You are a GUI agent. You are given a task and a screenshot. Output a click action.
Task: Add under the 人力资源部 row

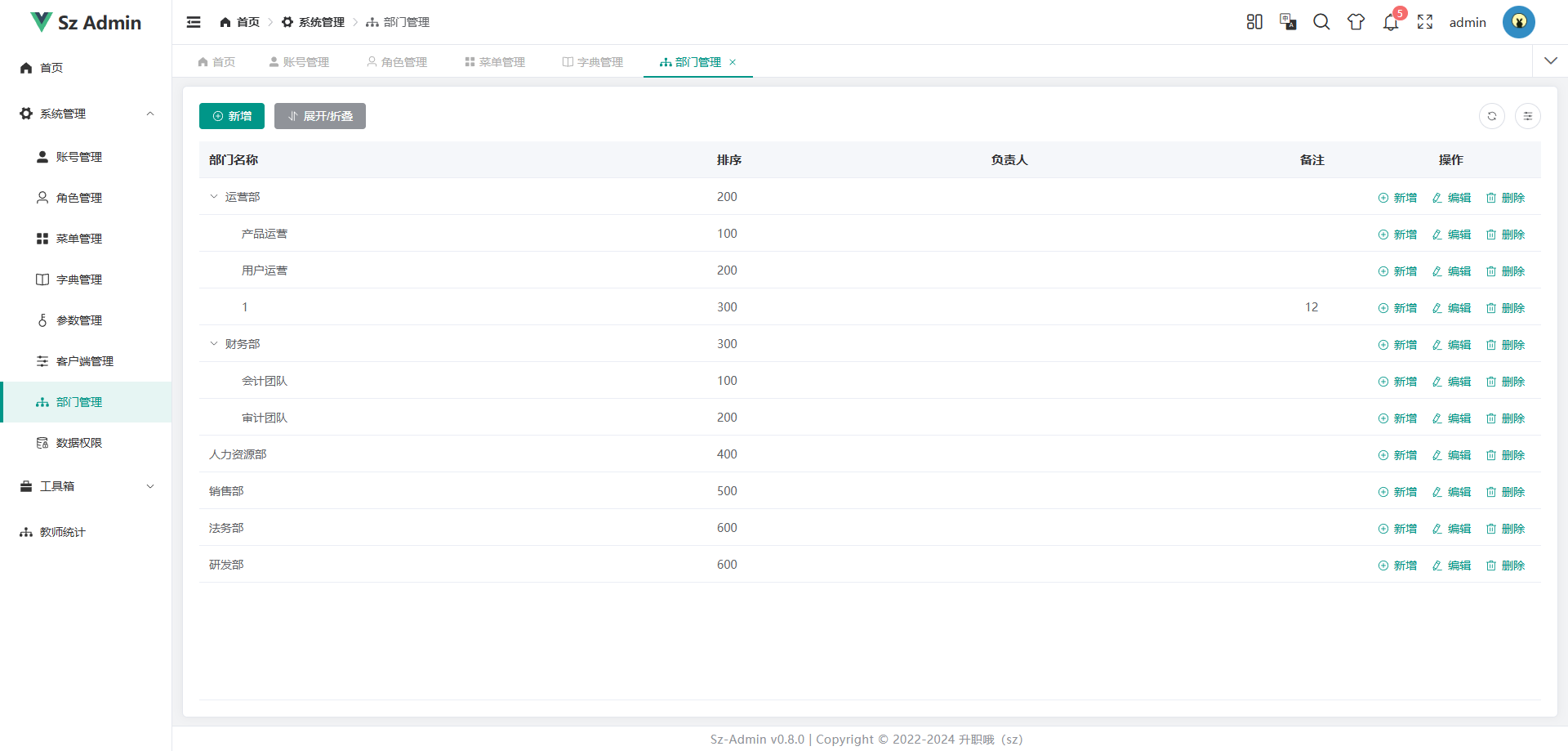coord(1397,455)
